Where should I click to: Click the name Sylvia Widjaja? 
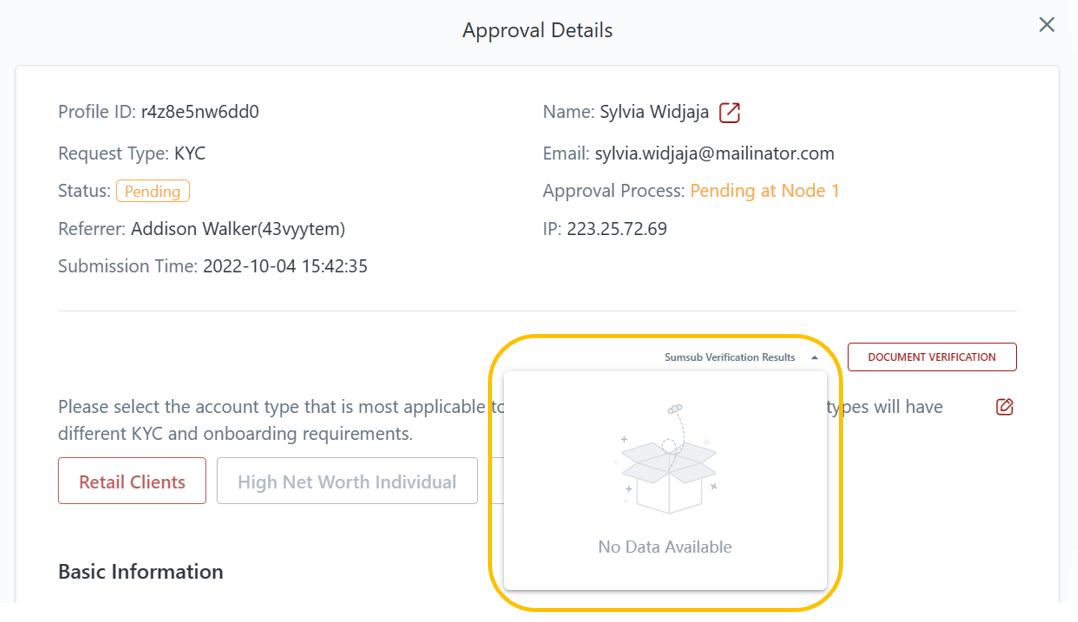(x=654, y=112)
